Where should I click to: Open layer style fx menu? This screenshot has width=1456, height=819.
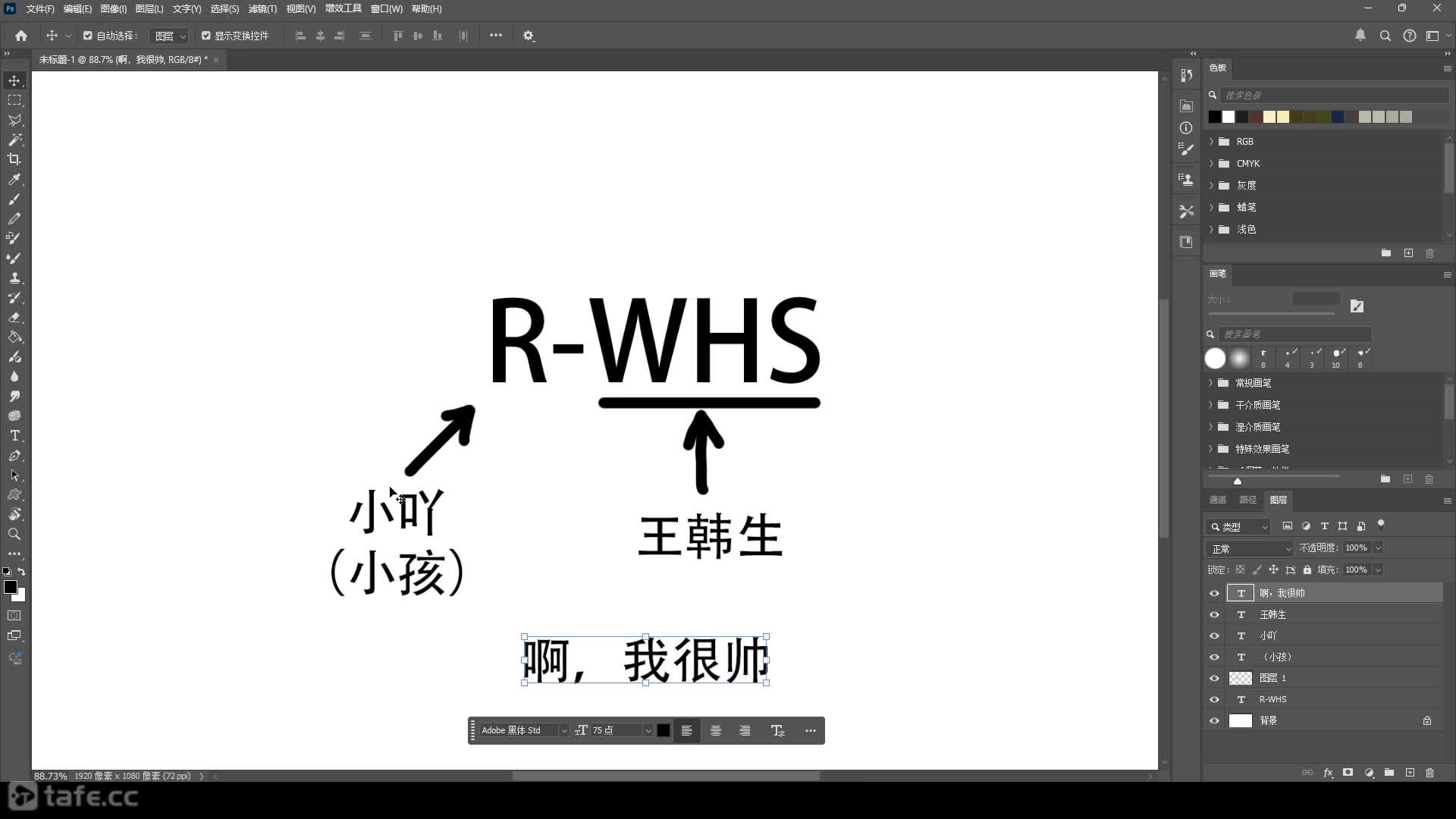(1328, 773)
